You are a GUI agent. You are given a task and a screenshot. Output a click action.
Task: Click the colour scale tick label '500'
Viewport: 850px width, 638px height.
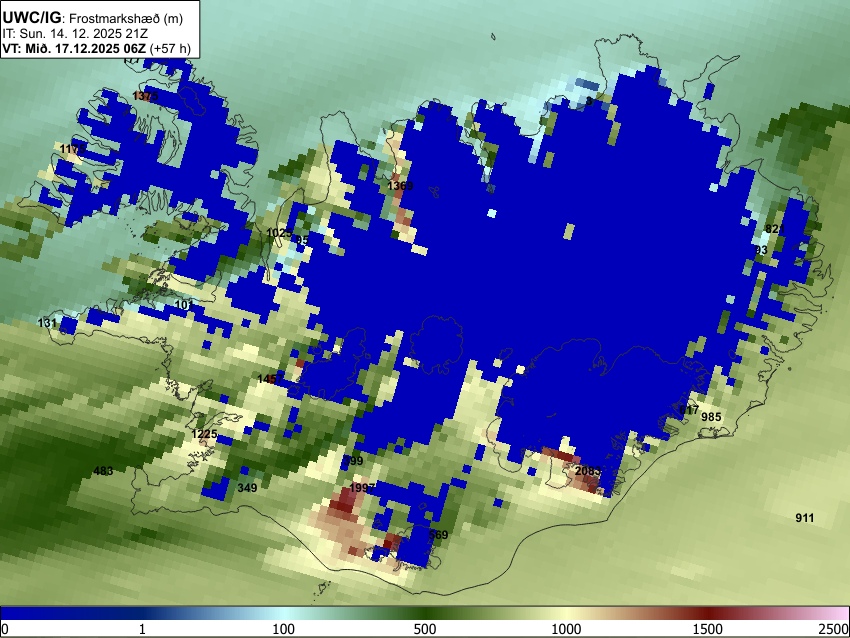pyautogui.click(x=424, y=629)
